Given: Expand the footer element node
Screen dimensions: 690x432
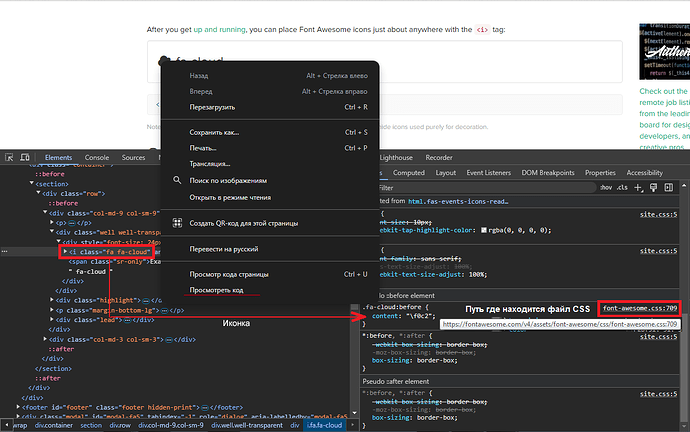Looking at the screenshot, I should tap(19, 407).
